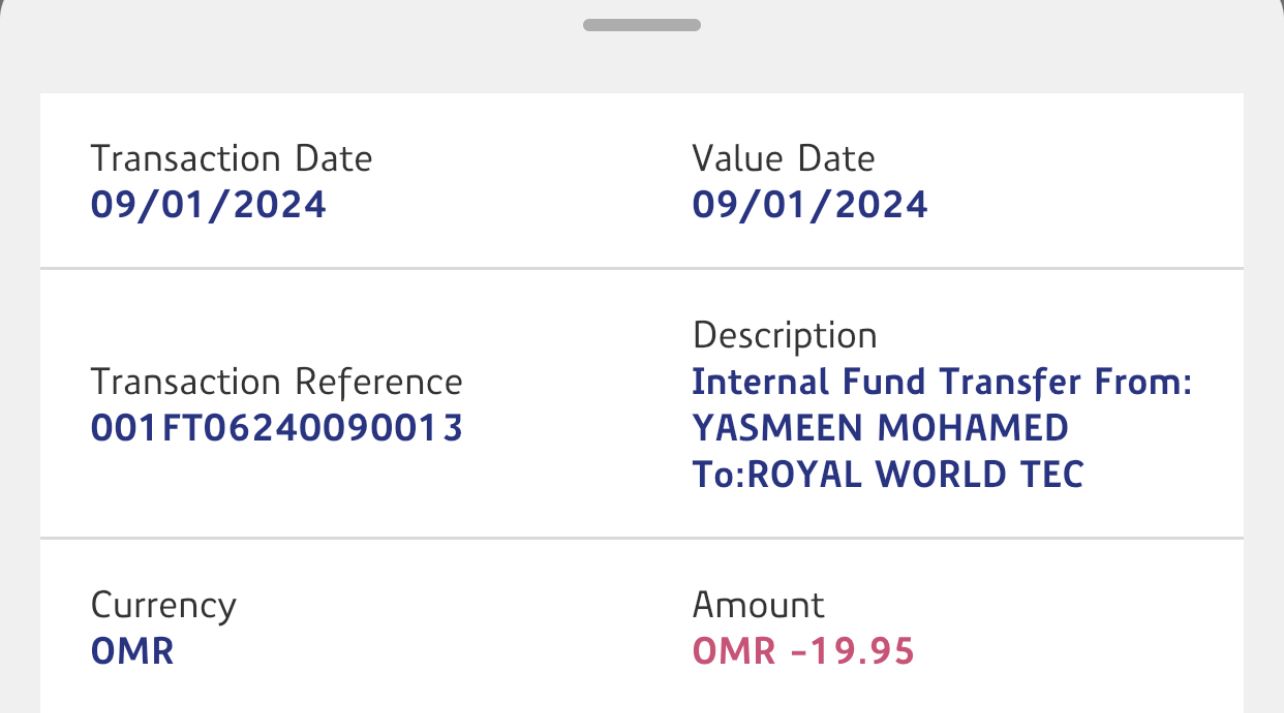
Task: Click the Description label
Action: (x=784, y=336)
